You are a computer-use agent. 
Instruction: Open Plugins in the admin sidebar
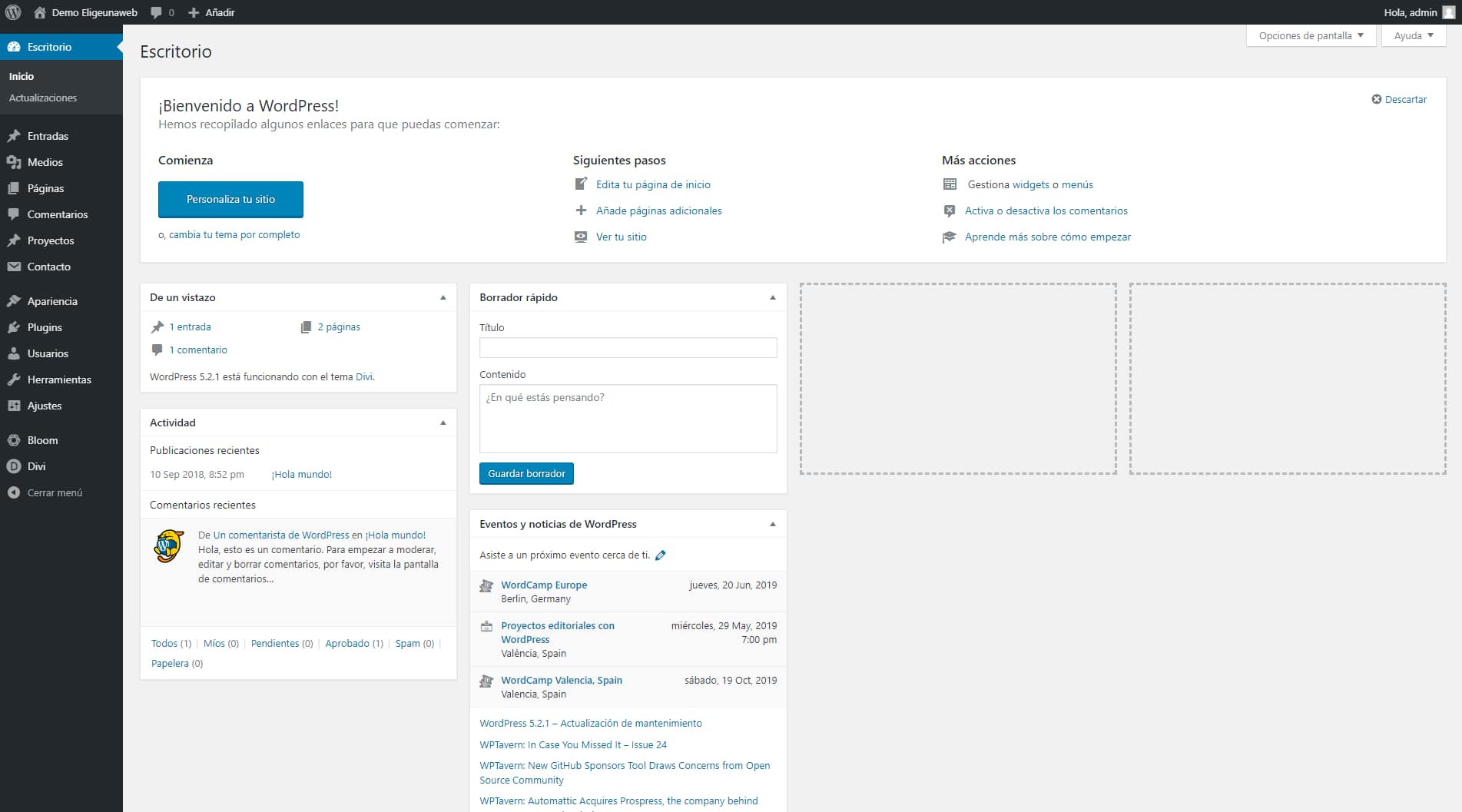coord(45,327)
